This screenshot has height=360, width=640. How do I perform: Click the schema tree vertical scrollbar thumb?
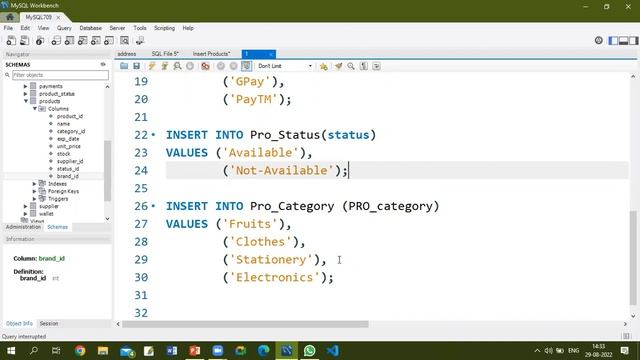tap(107, 171)
